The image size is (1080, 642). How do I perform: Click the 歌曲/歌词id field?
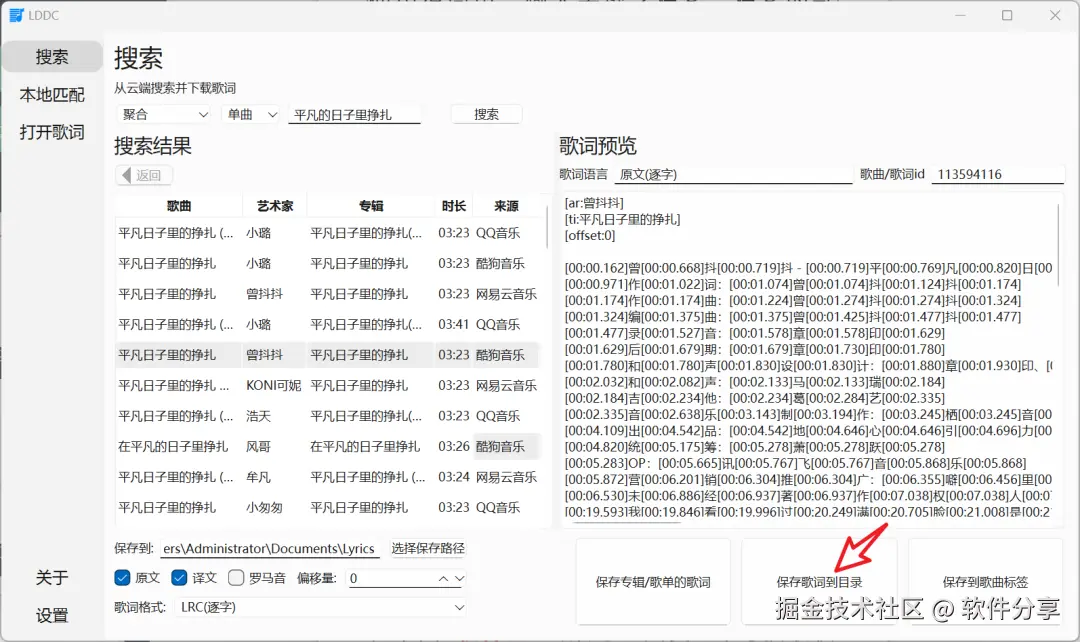998,174
